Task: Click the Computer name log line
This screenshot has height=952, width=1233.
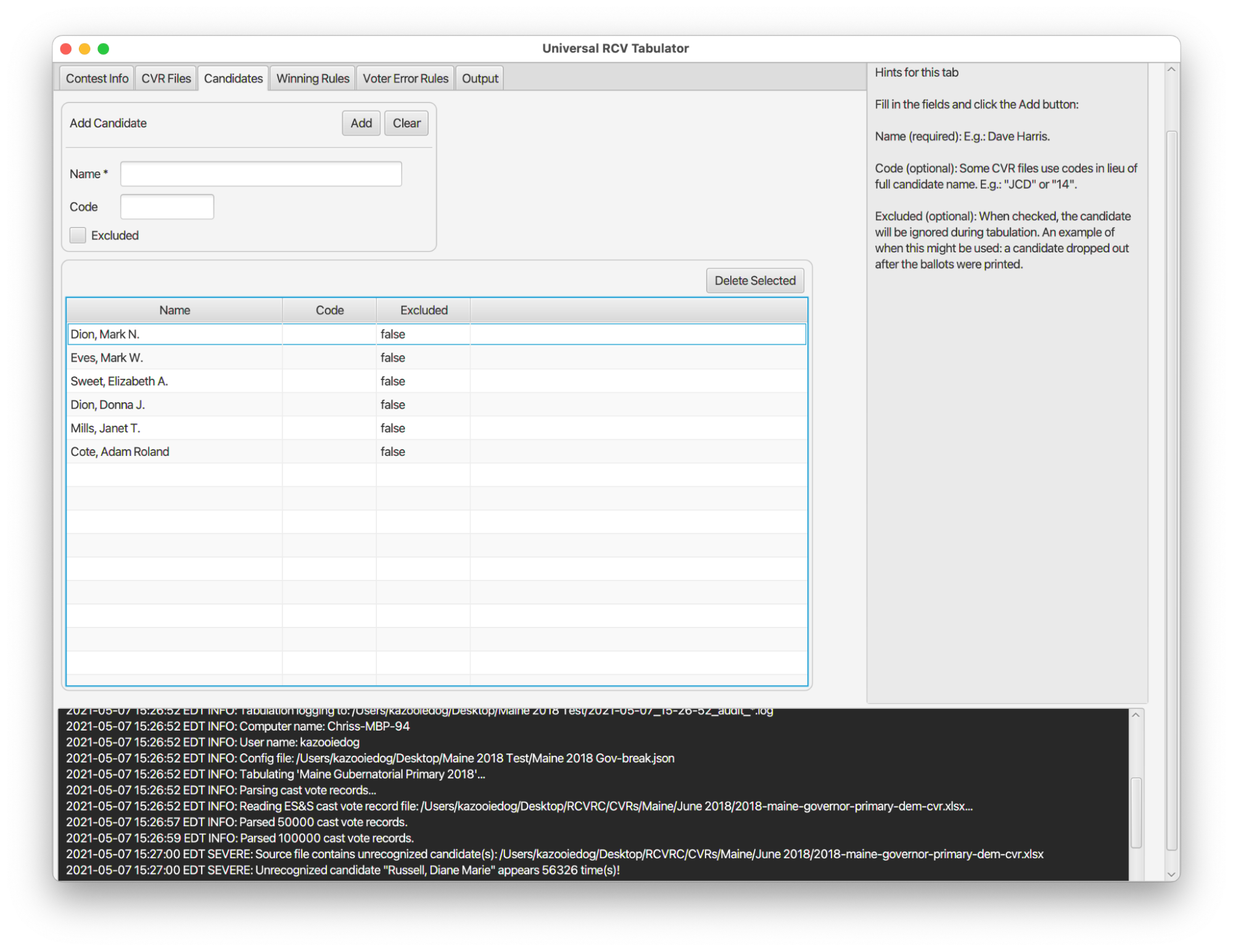Action: click(237, 726)
